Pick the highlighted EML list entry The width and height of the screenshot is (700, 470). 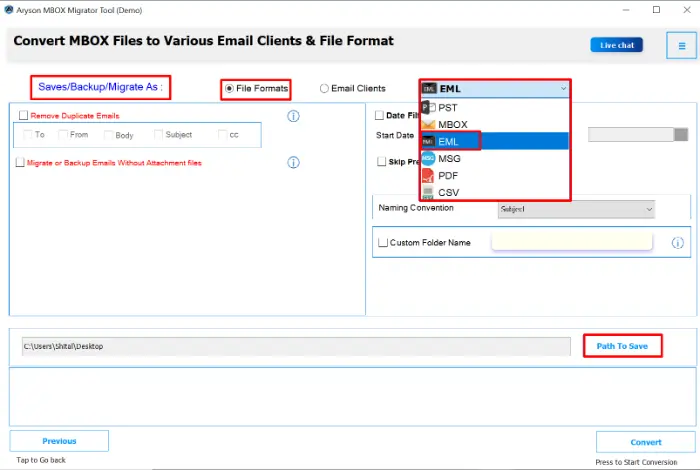(495, 141)
